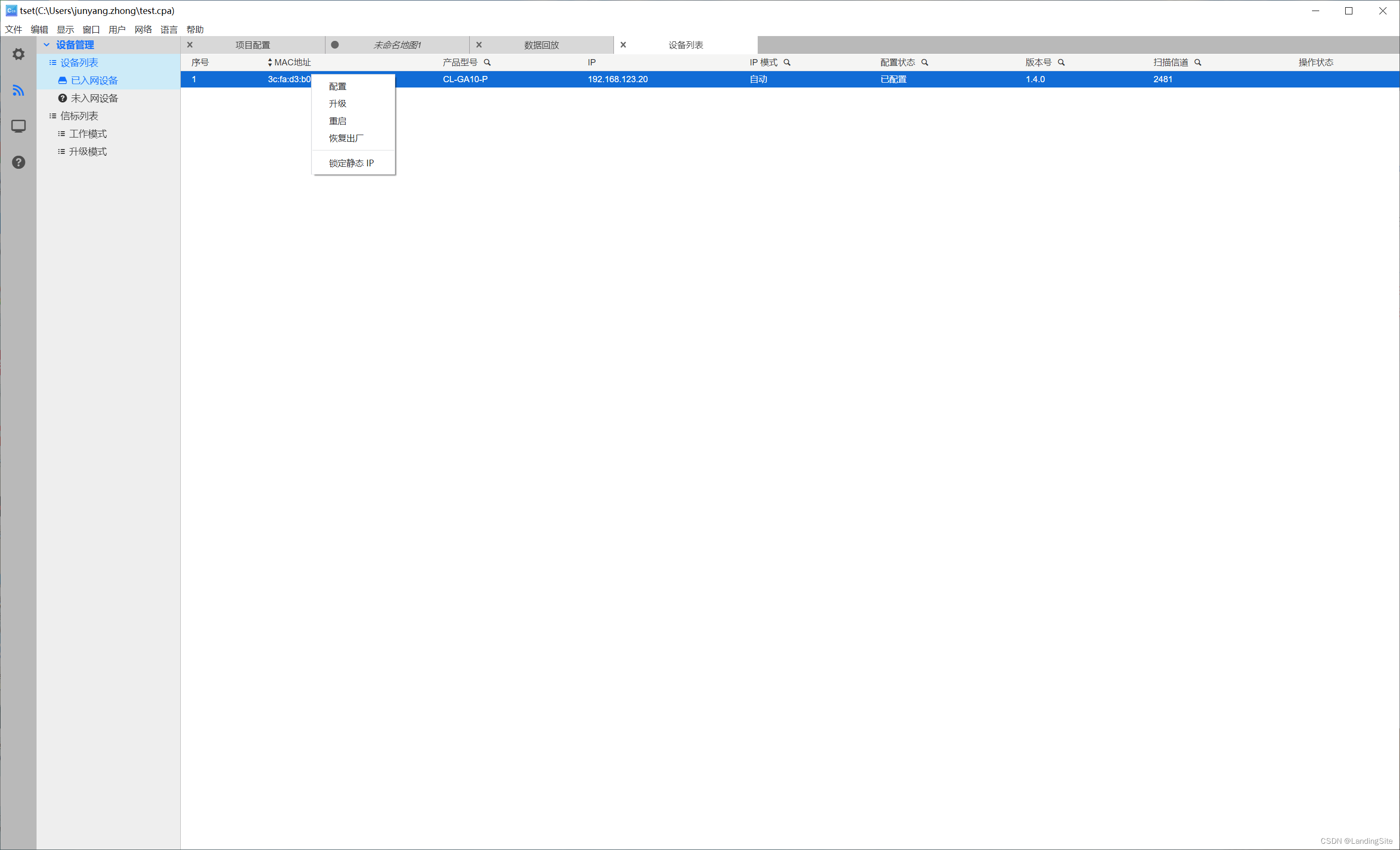This screenshot has width=1400, height=850.
Task: Select 设备列表 in the tree
Action: tap(79, 62)
